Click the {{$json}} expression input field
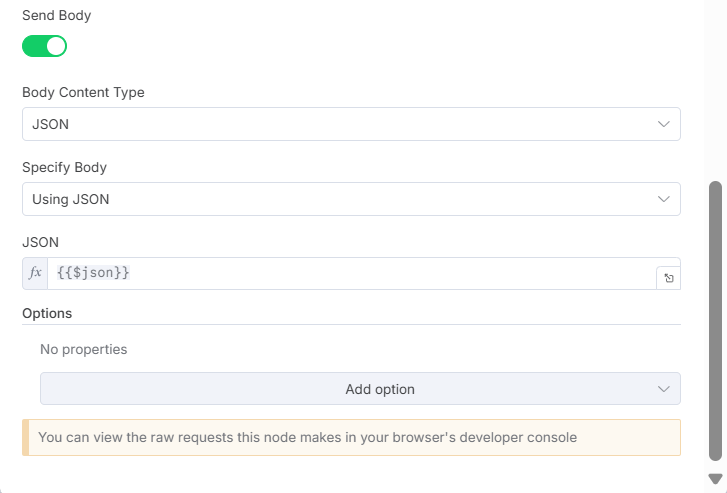727x493 pixels. point(350,273)
